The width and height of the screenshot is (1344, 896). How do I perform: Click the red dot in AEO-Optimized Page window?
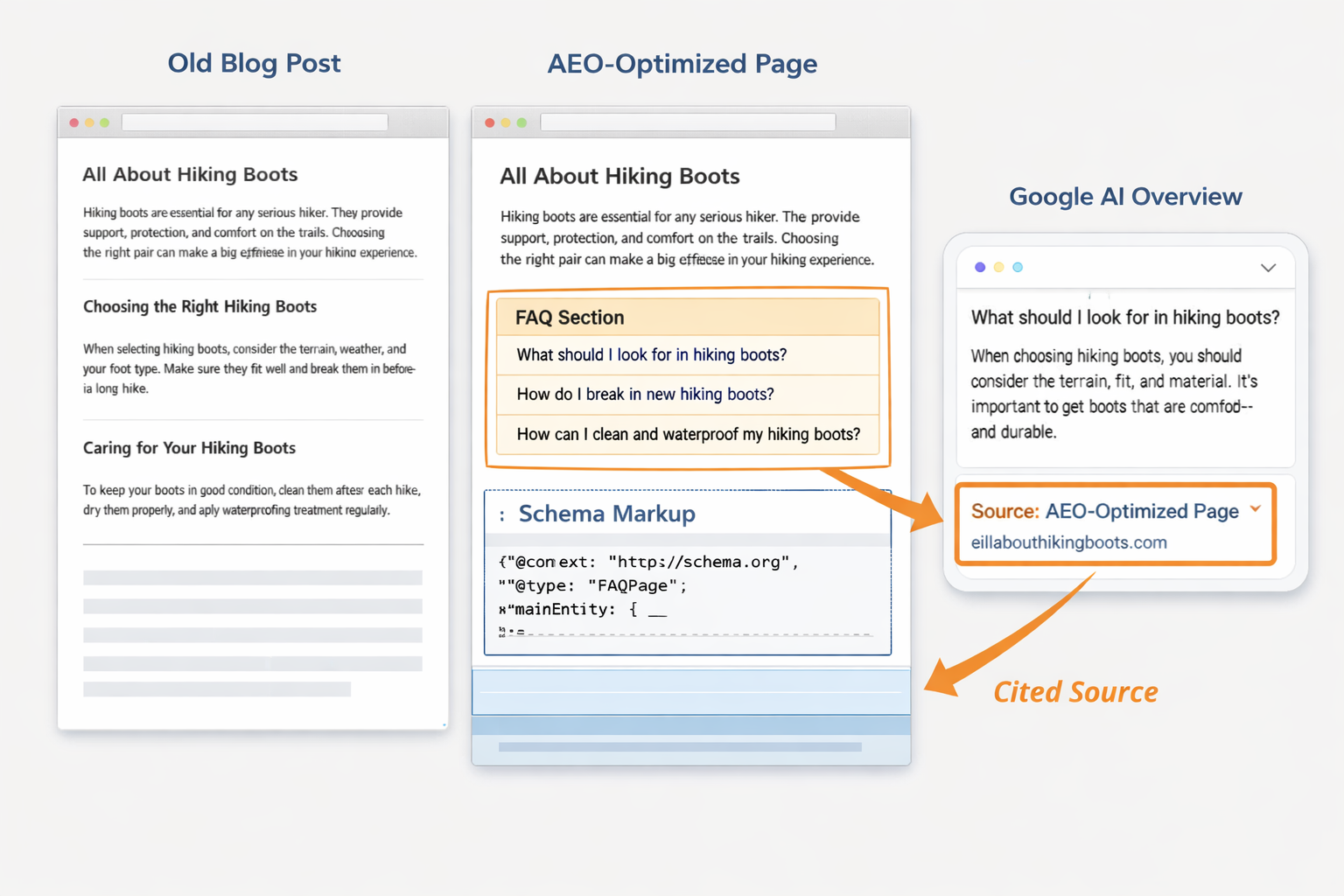coord(490,122)
